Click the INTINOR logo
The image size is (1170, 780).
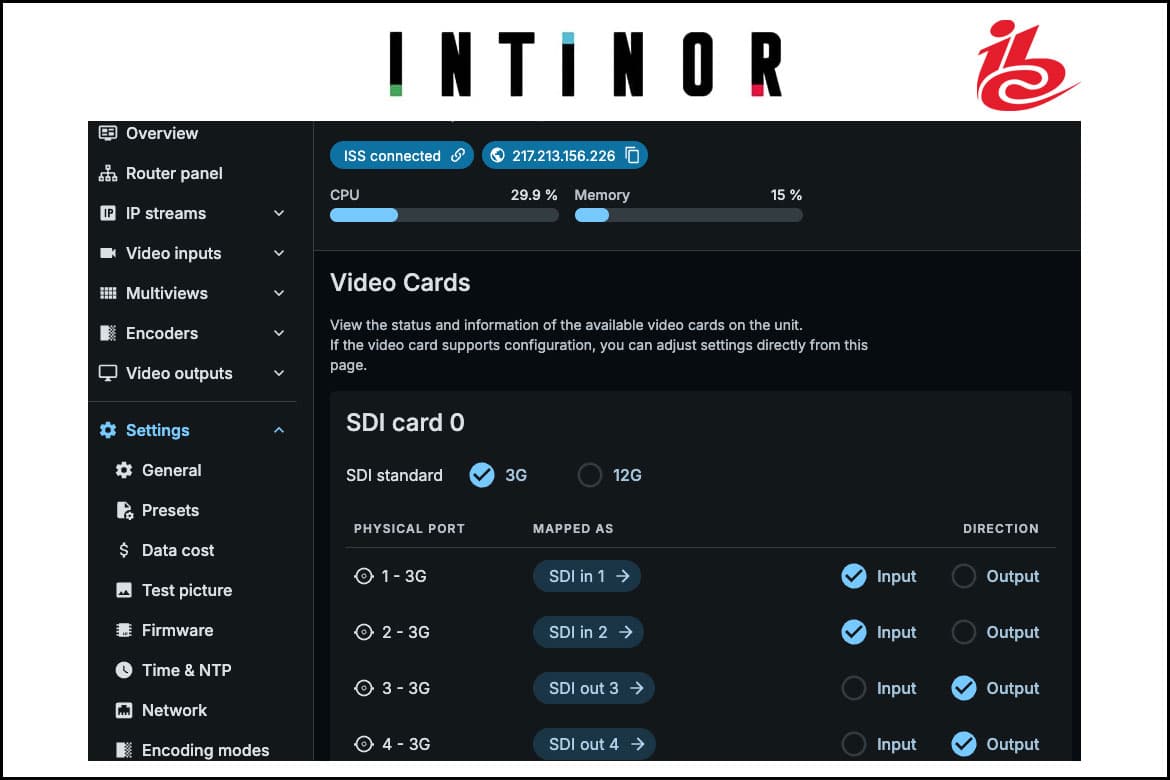pos(586,64)
